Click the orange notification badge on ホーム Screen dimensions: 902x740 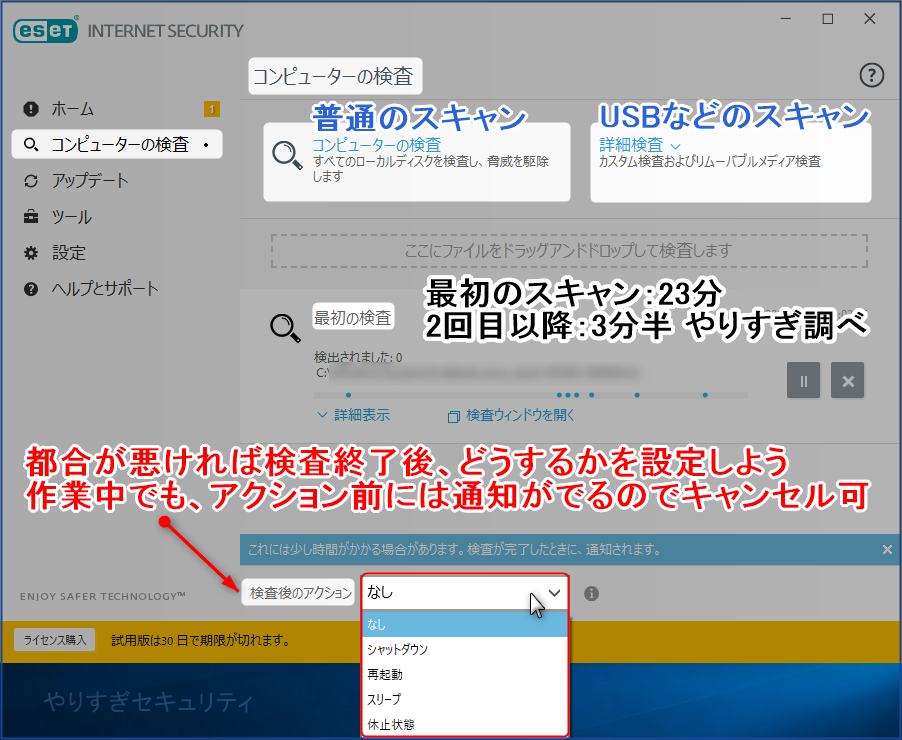pos(212,109)
